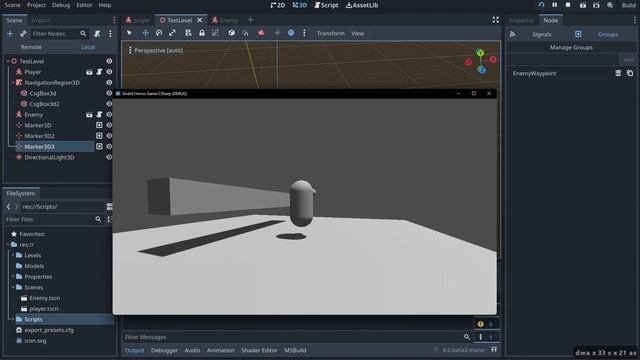640x360 pixels.
Task: Activate the Move Mode tool
Action: pyautogui.click(x=145, y=33)
